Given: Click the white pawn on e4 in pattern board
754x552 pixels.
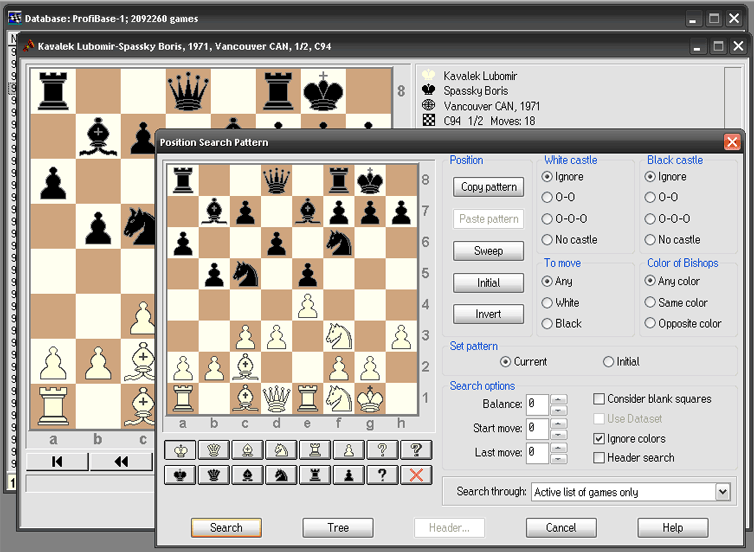Looking at the screenshot, I should tap(308, 305).
